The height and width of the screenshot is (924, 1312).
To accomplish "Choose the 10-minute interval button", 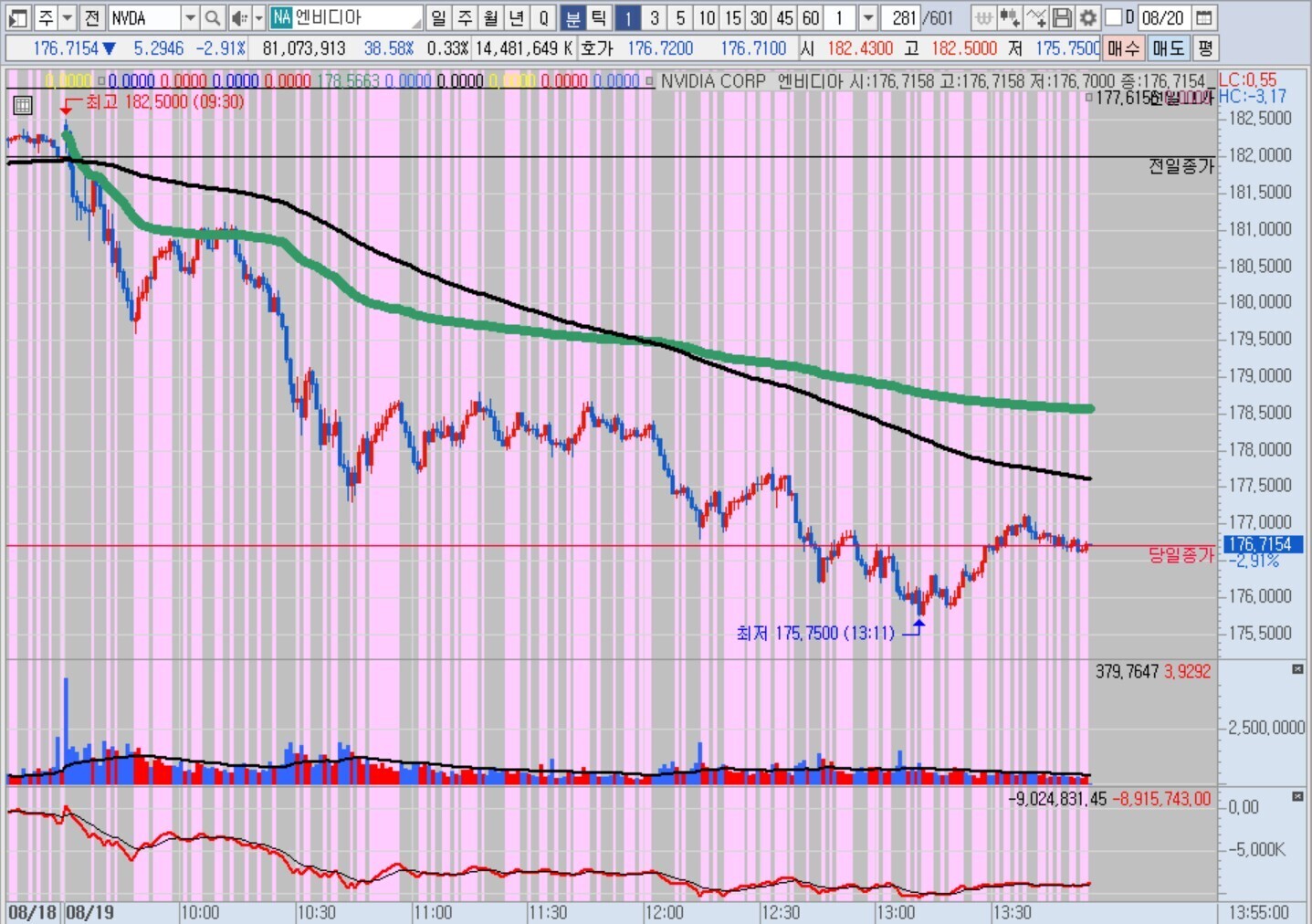I will click(707, 17).
